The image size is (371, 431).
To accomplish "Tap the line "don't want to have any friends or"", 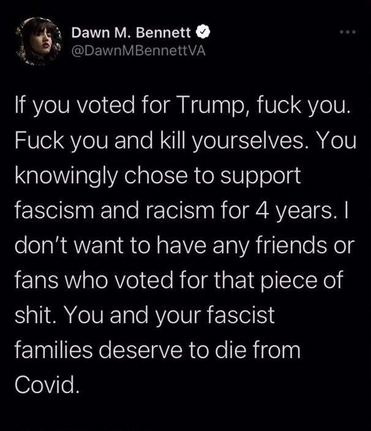I will (184, 246).
